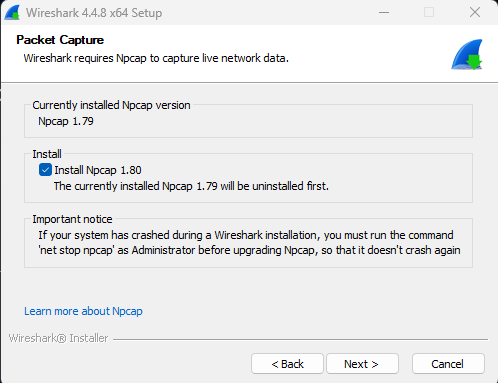Click the Wireshark fin icon in title bar

[12, 13]
